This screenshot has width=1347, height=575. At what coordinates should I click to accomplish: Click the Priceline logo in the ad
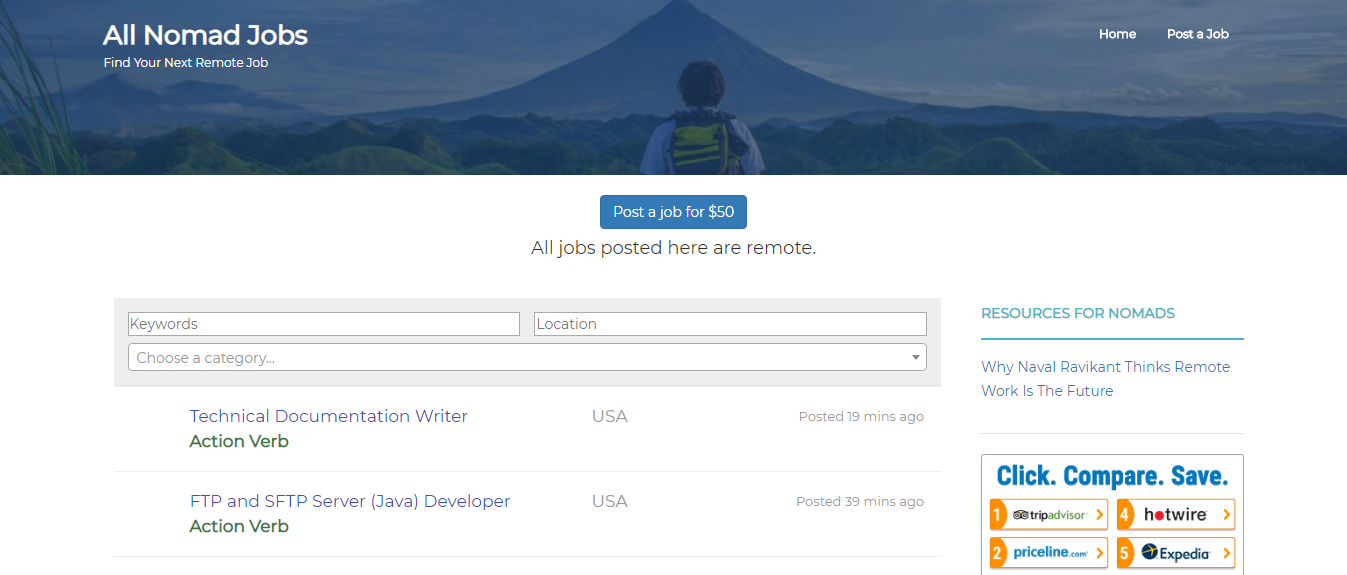pyautogui.click(x=1049, y=552)
